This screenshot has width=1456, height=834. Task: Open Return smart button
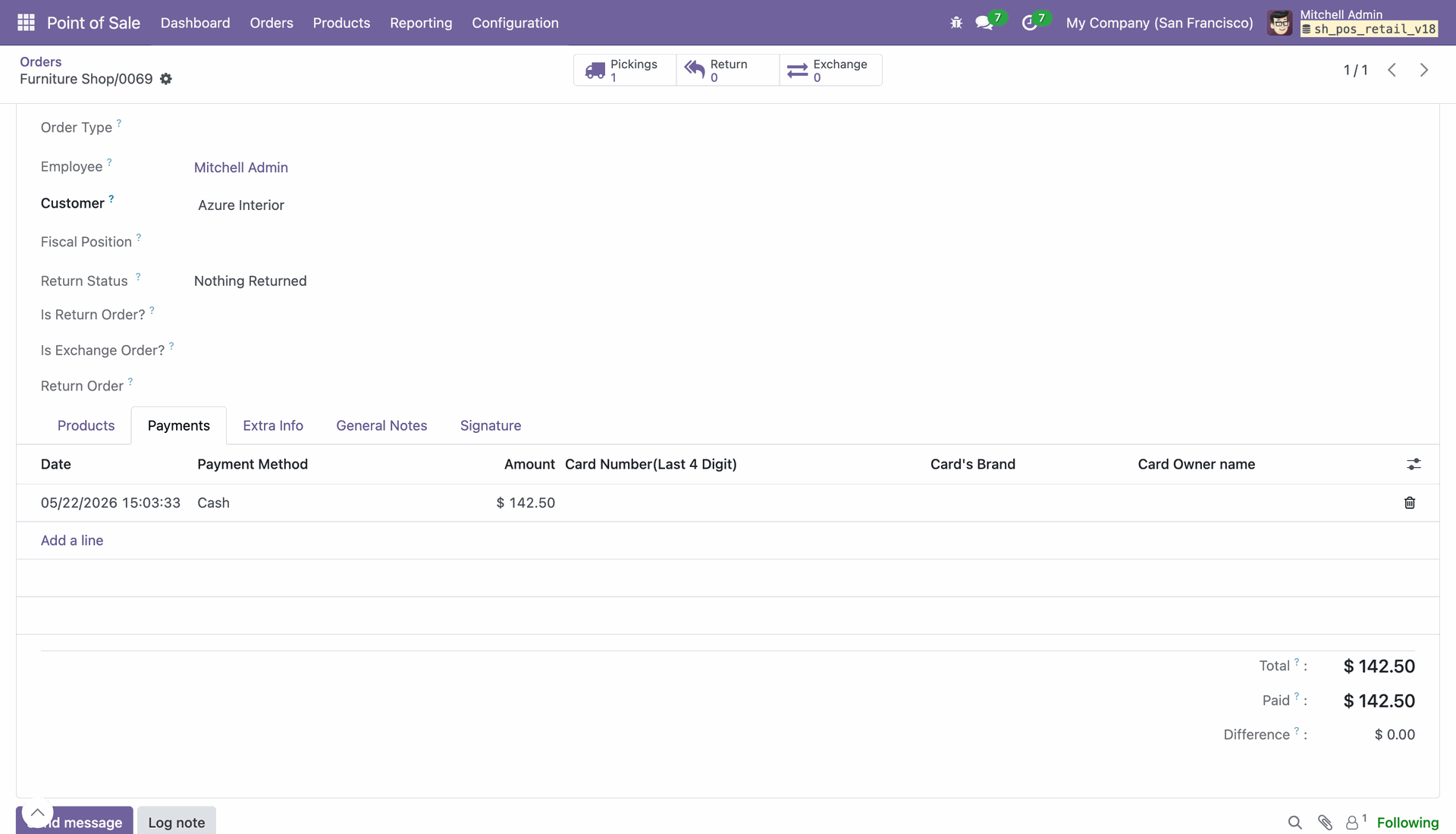tap(728, 70)
